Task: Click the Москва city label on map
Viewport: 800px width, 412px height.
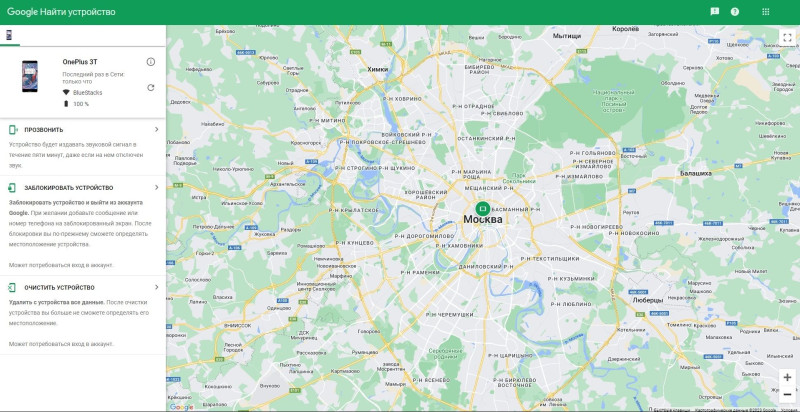Action: coord(483,219)
